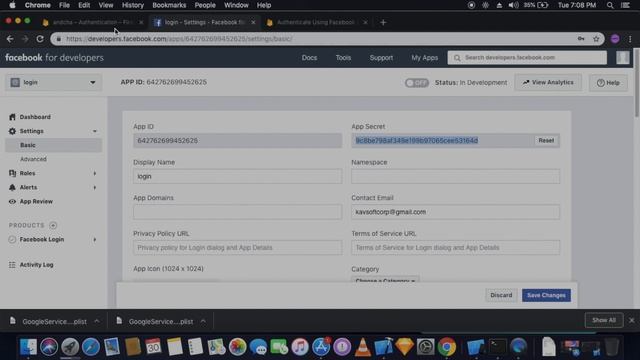Select Basic settings in sidebar

53,145
